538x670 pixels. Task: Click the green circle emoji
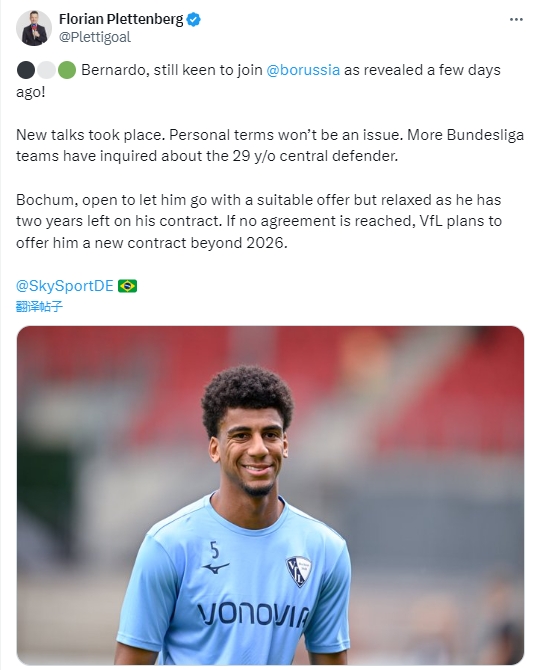(67, 70)
